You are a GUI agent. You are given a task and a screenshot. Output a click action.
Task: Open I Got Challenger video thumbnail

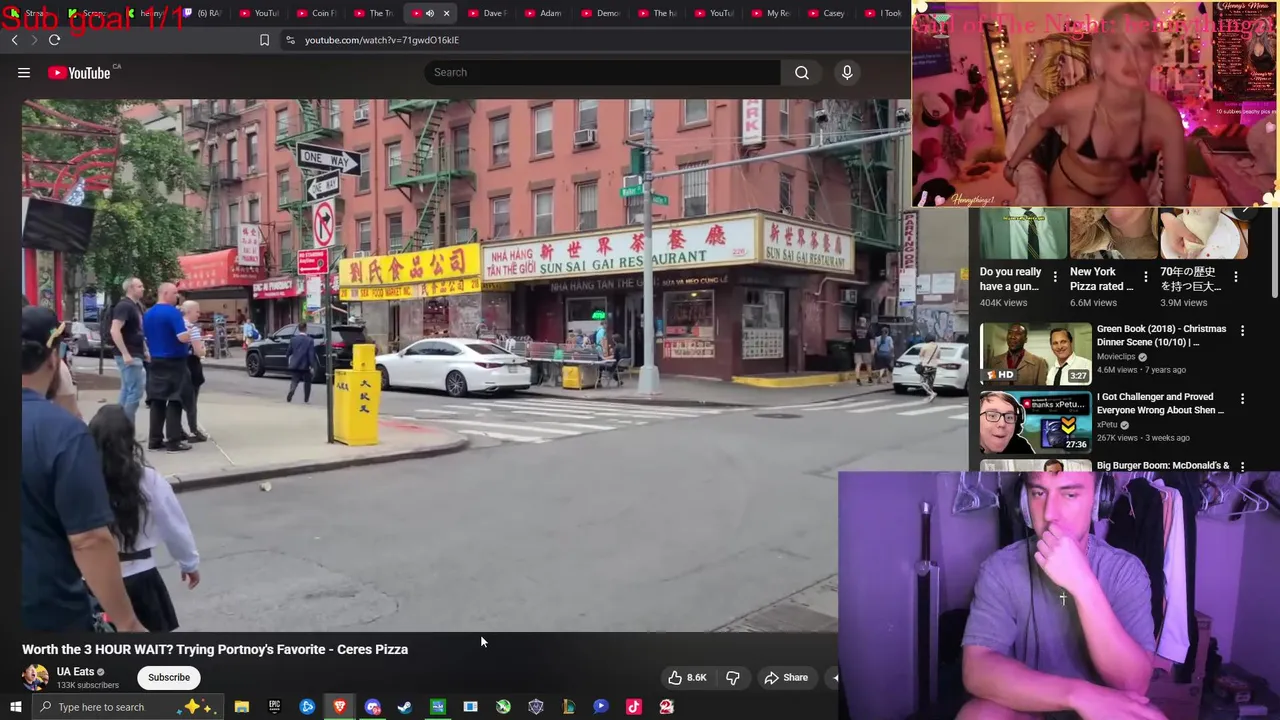point(1035,422)
